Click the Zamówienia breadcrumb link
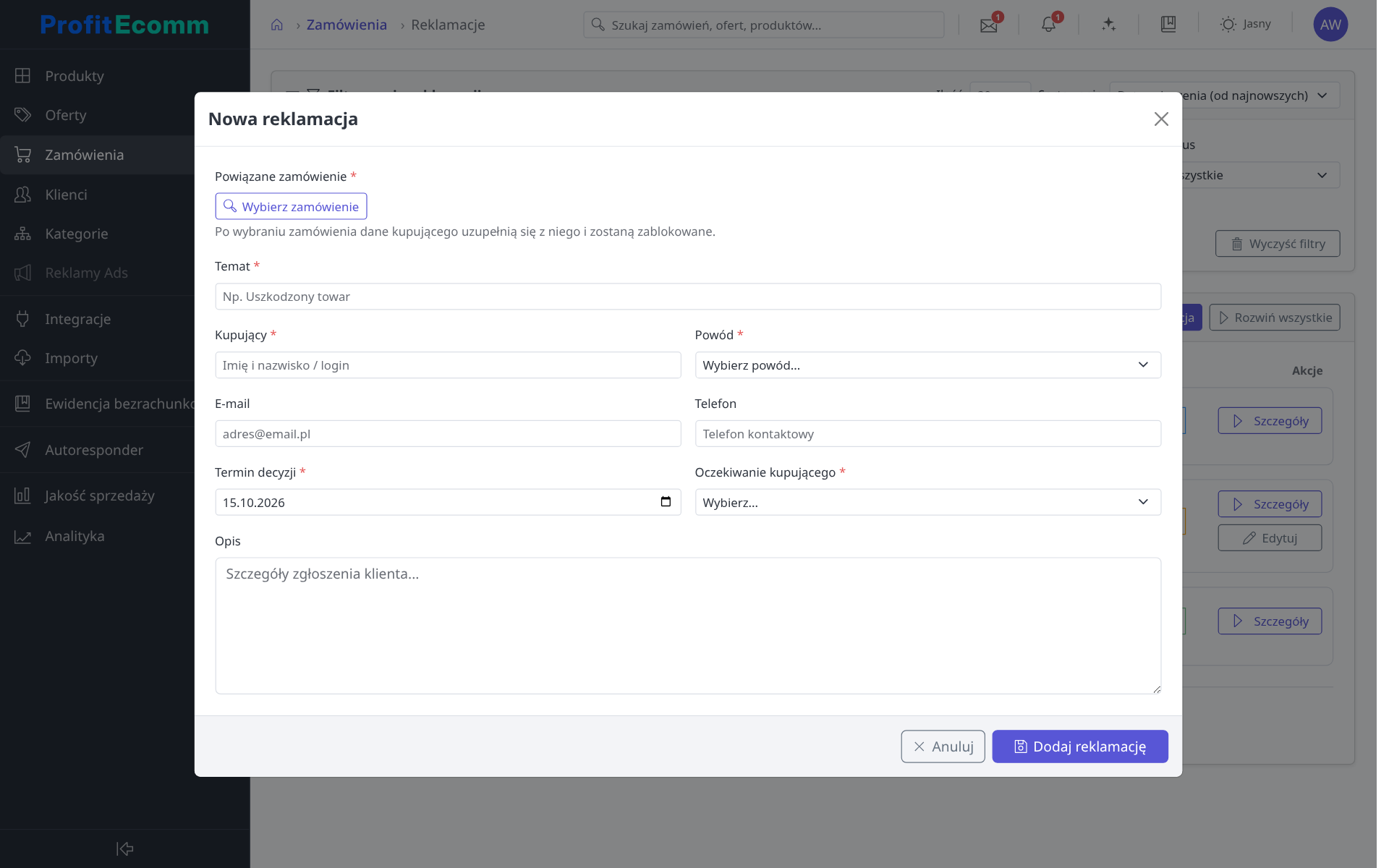This screenshot has width=1389, height=868. pyautogui.click(x=347, y=25)
